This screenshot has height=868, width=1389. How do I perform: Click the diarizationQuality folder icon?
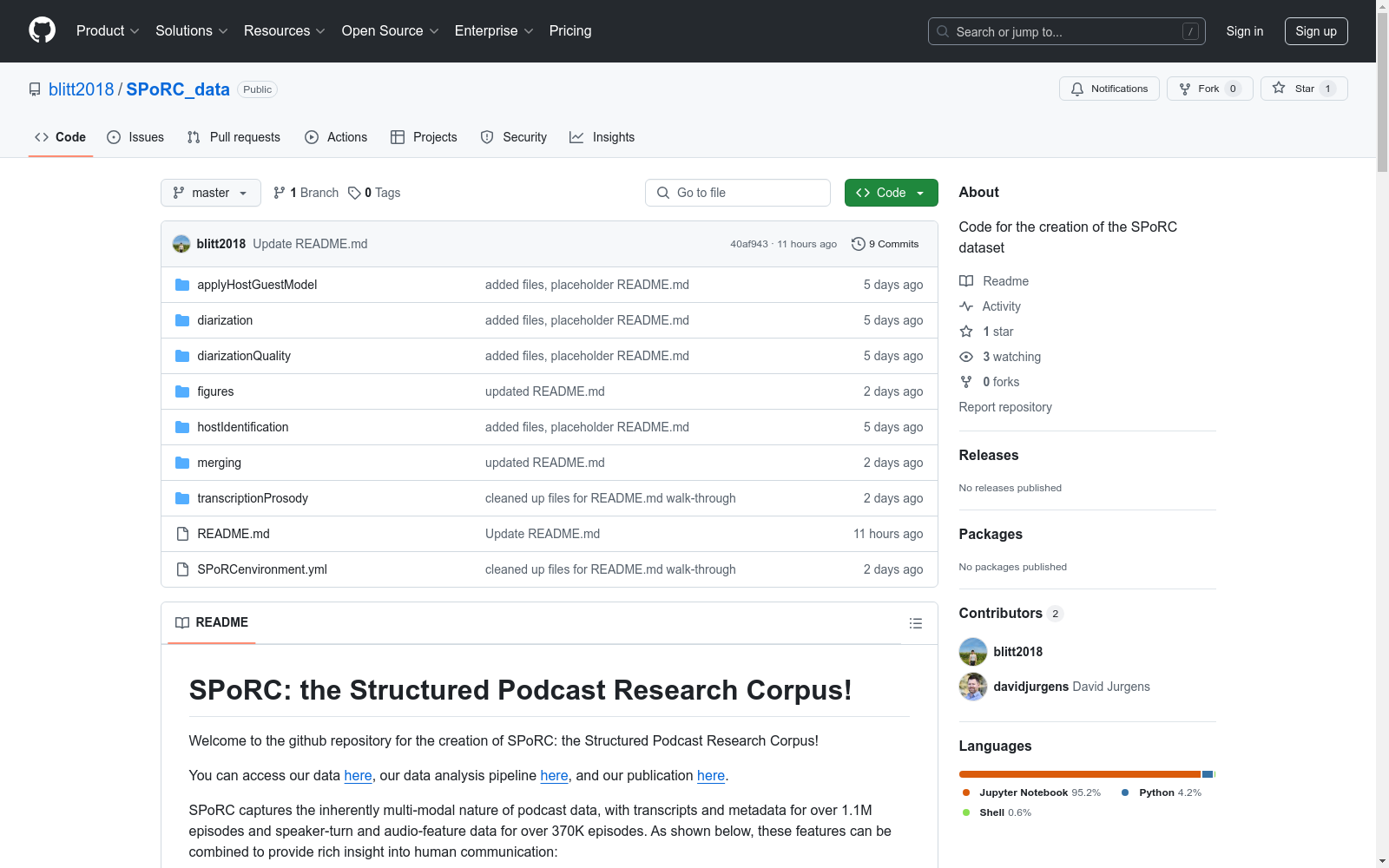182,356
